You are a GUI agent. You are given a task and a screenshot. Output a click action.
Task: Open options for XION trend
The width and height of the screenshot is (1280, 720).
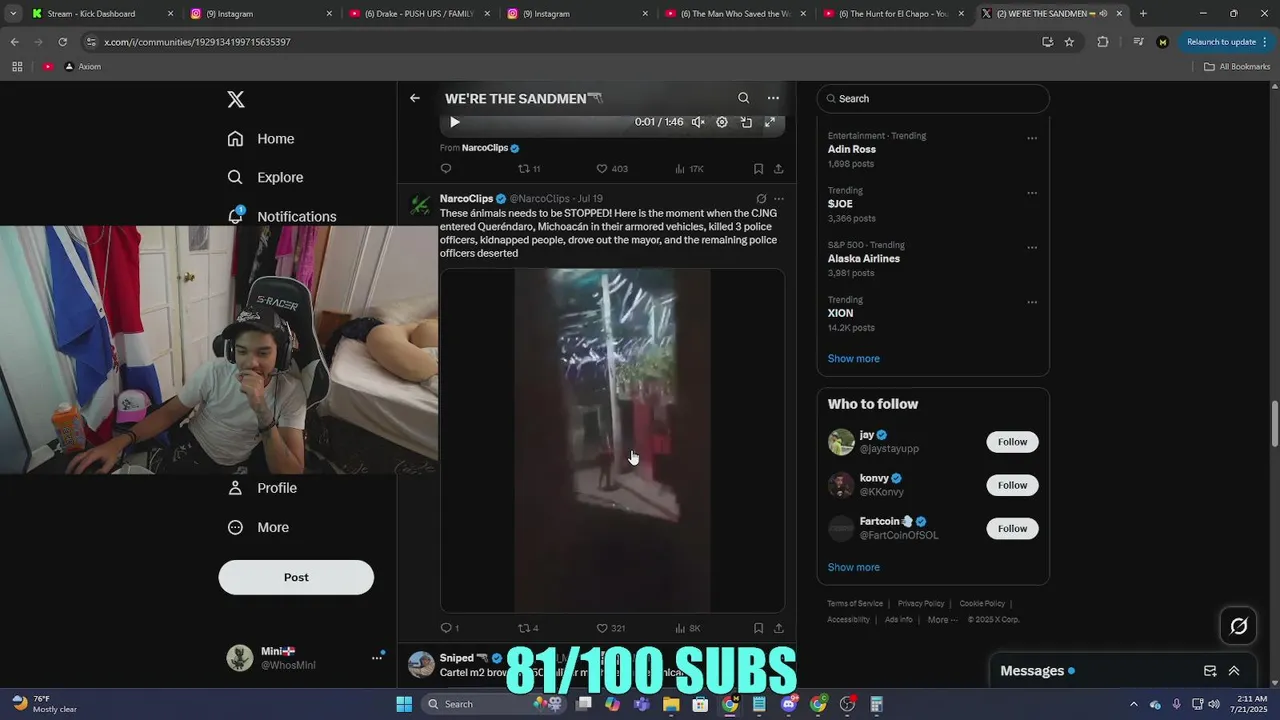pyautogui.click(x=1032, y=302)
